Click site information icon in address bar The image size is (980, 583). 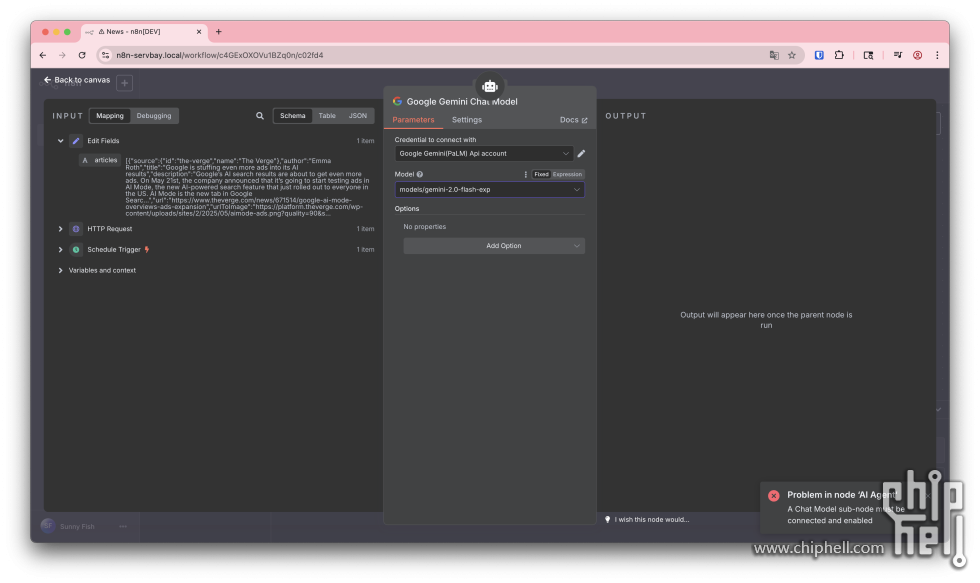click(106, 56)
